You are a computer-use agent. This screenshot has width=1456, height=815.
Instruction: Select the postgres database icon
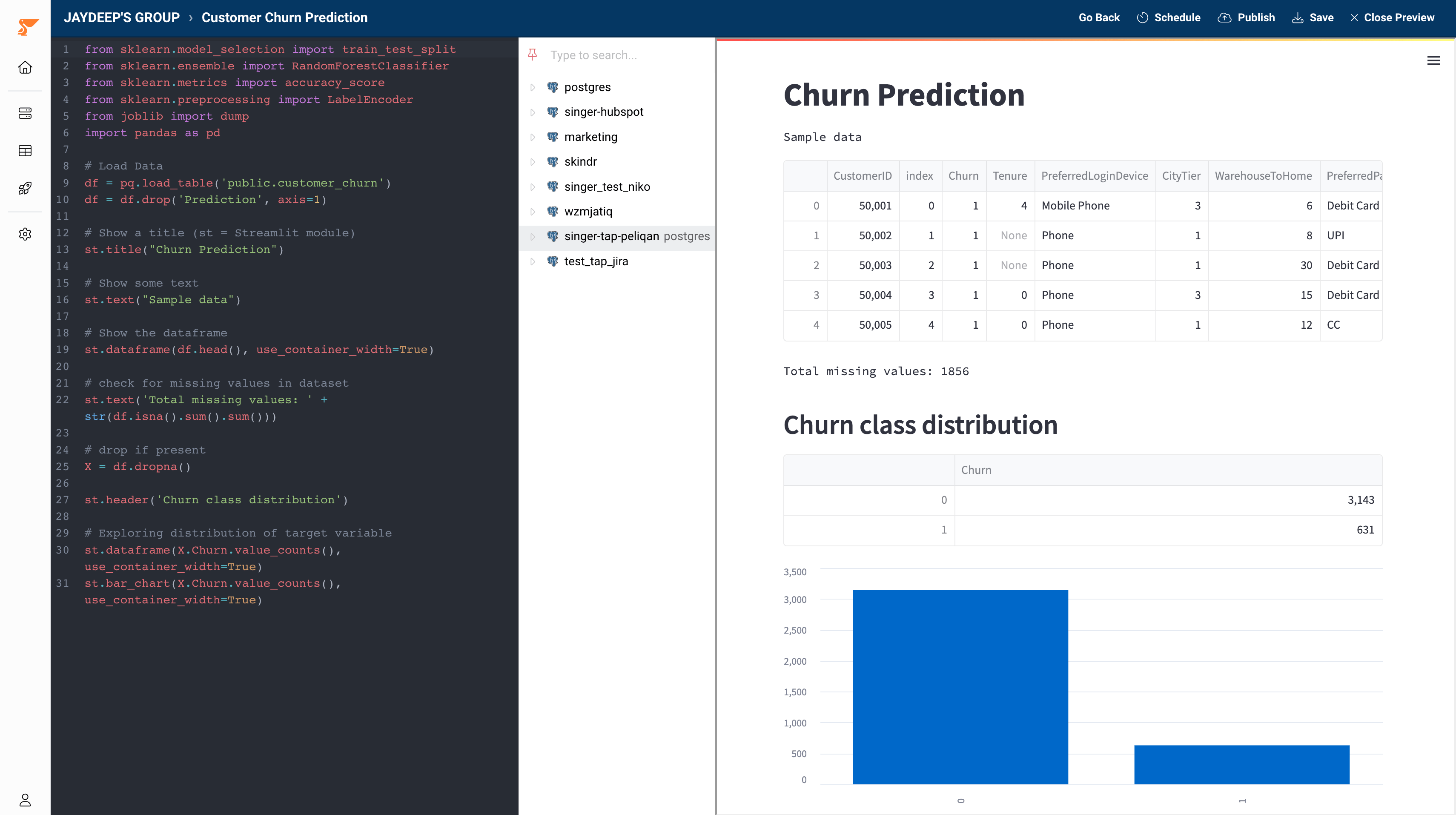point(553,87)
